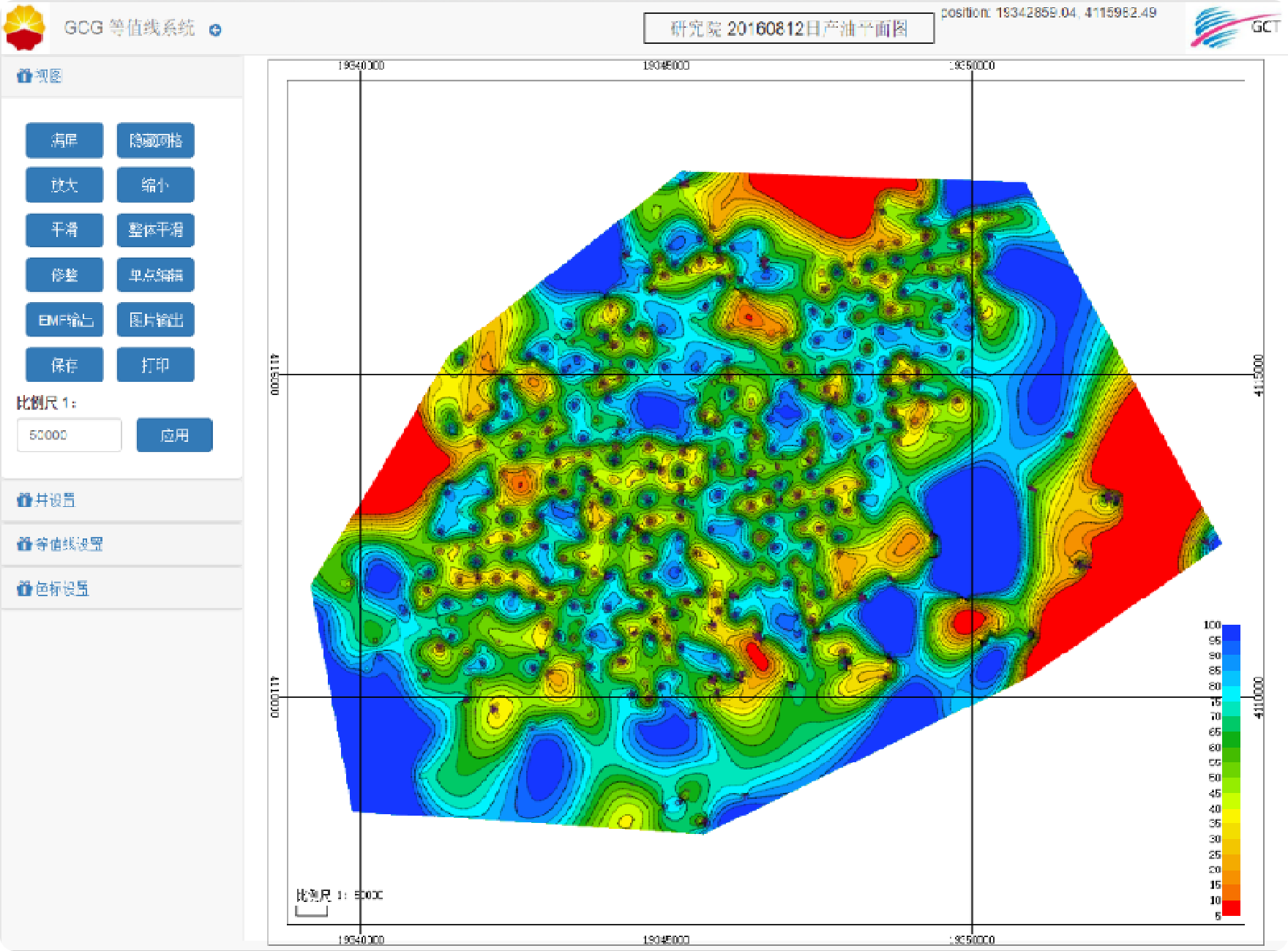Select the 单点编辑 single-point edit tool
1288x951 pixels.
[x=155, y=275]
